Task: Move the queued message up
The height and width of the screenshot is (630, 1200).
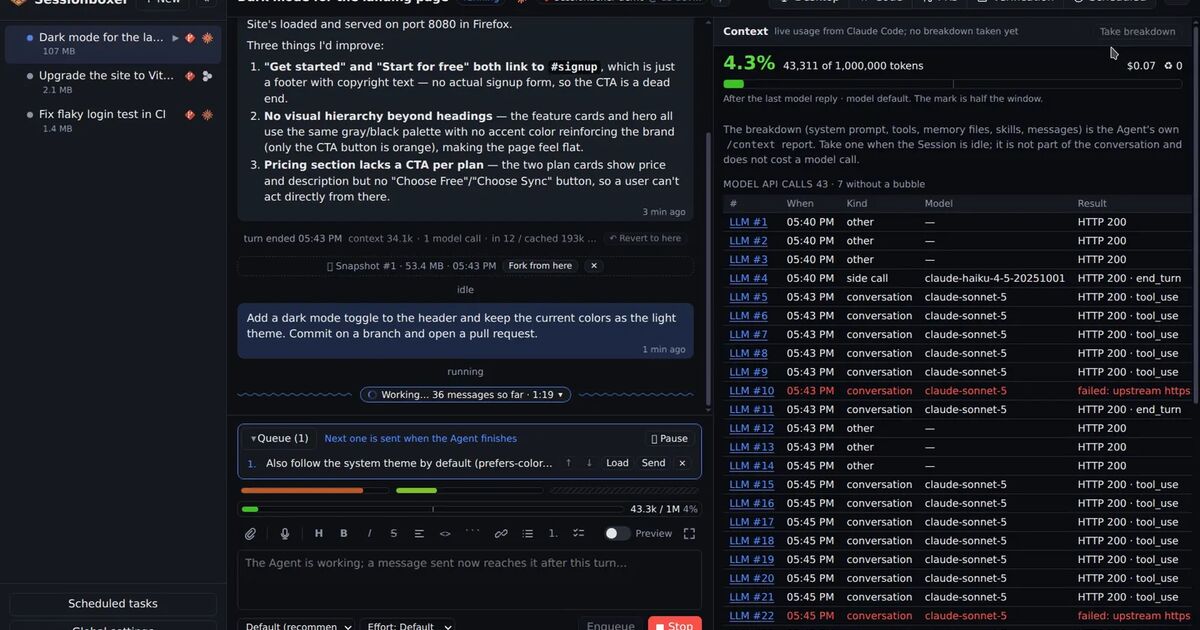Action: click(x=569, y=463)
